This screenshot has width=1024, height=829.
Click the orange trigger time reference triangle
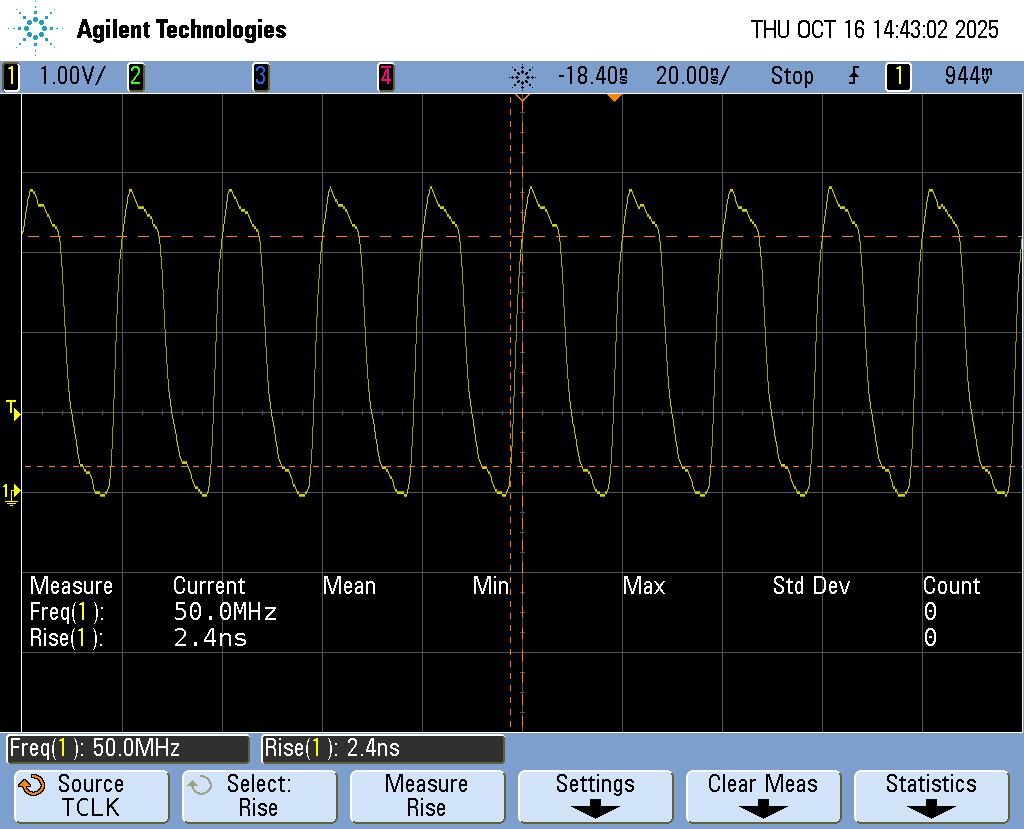point(614,97)
